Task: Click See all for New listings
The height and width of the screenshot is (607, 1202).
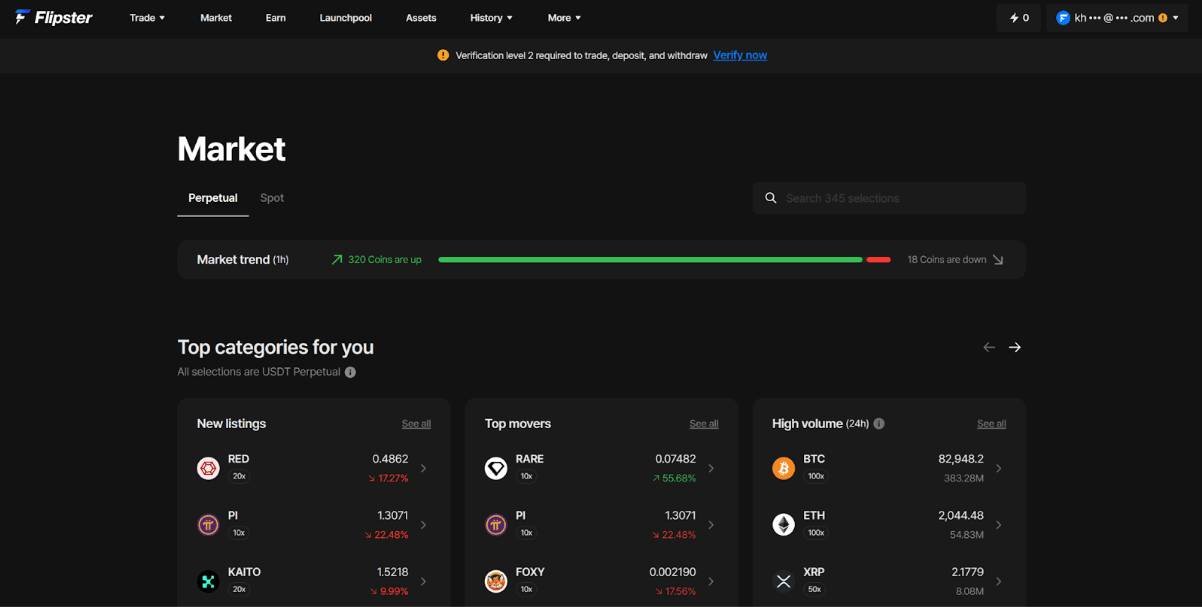Action: [416, 424]
